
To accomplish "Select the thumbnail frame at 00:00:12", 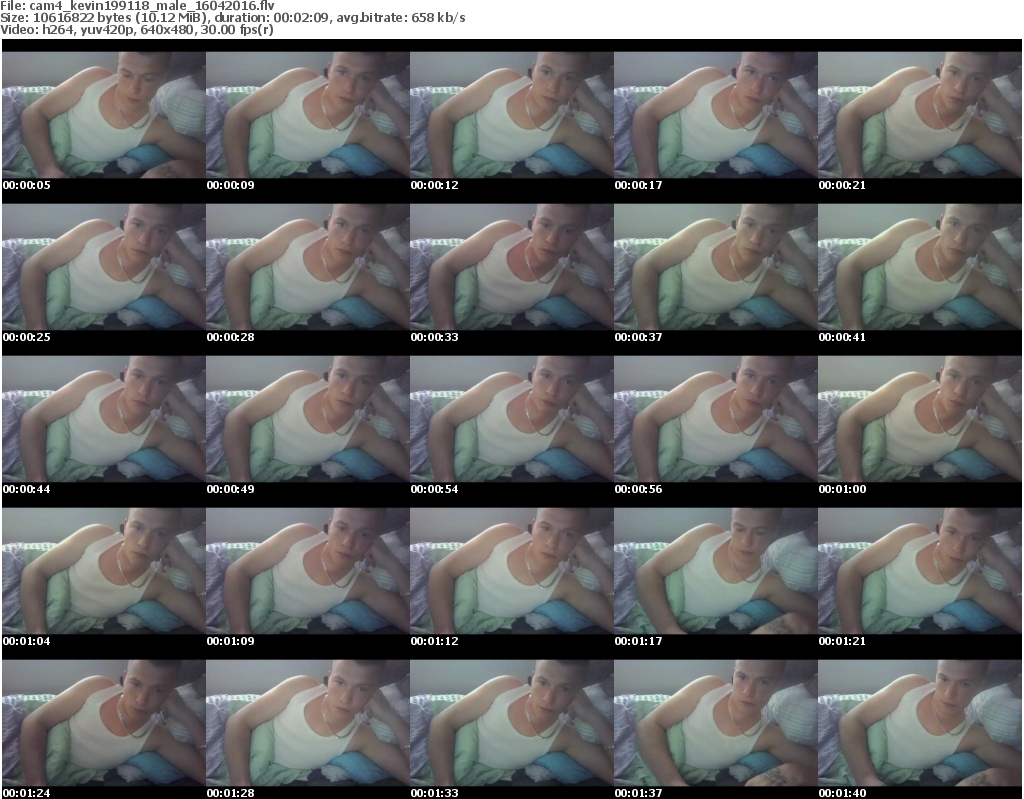I will point(511,115).
